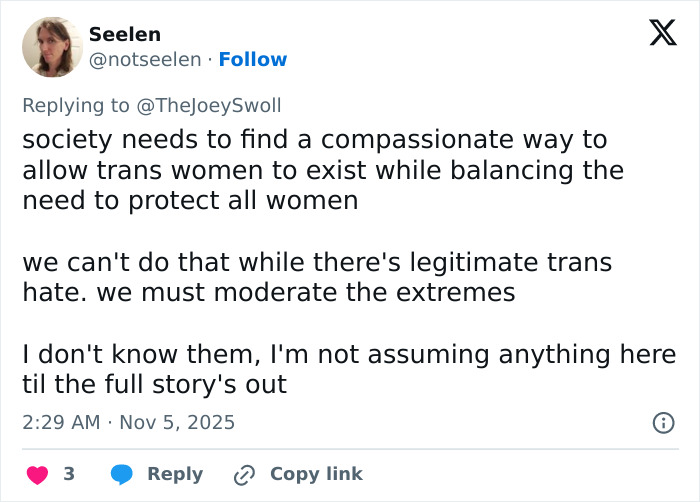Open the 2:29 AM timestamp

coord(60,422)
